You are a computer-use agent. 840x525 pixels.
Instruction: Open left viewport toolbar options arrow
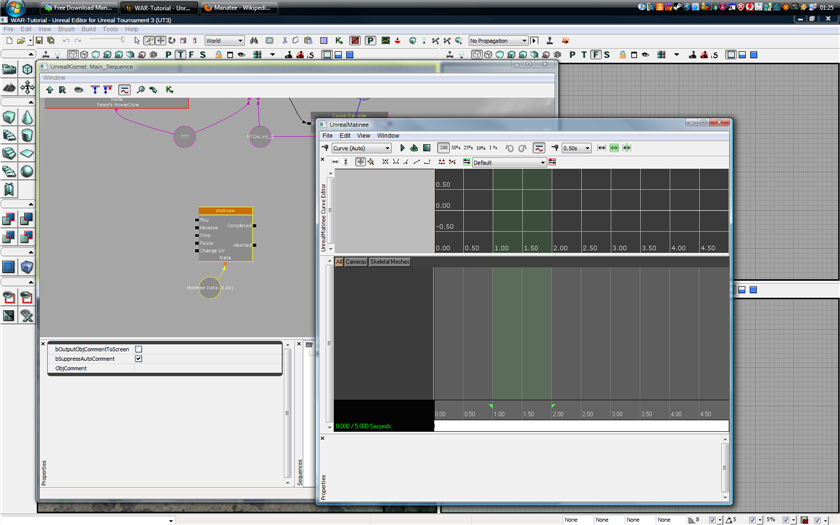point(272,55)
